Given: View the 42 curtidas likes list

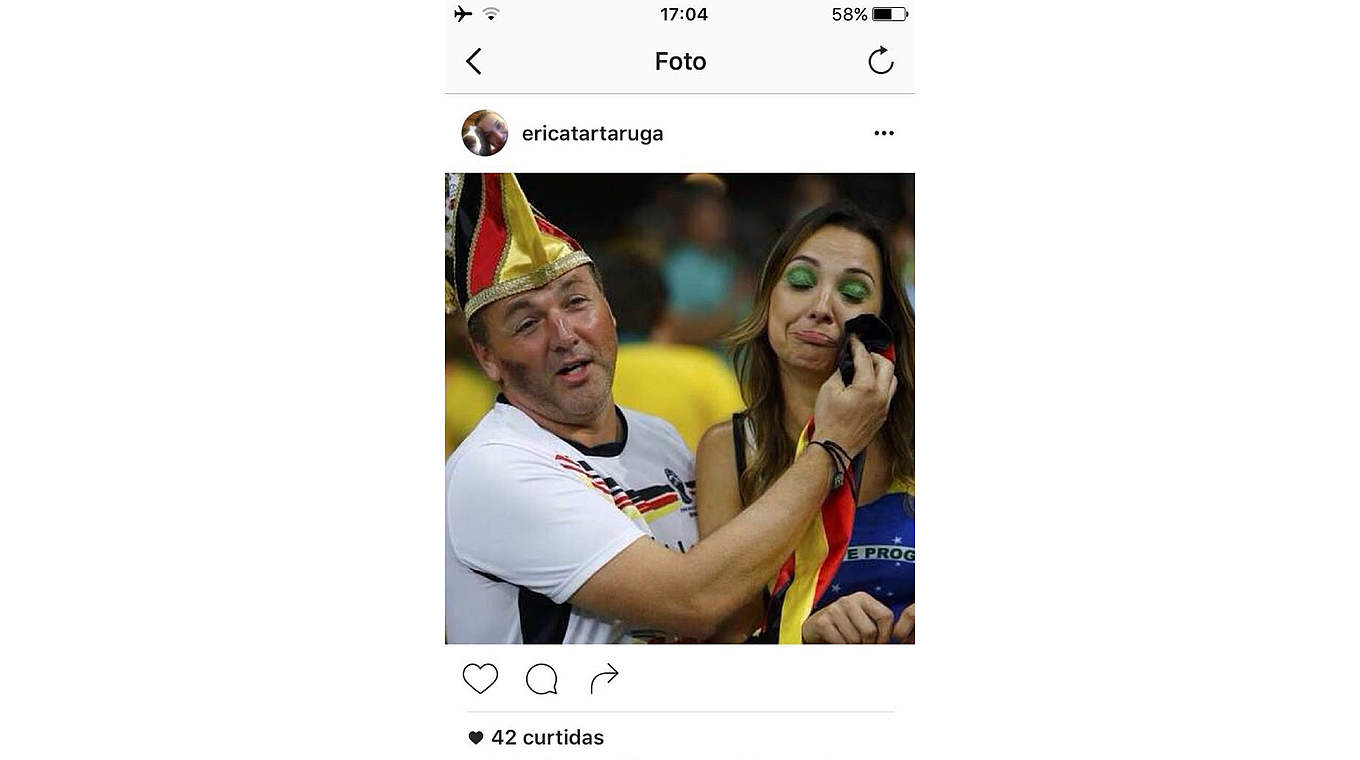Looking at the screenshot, I should tap(548, 738).
